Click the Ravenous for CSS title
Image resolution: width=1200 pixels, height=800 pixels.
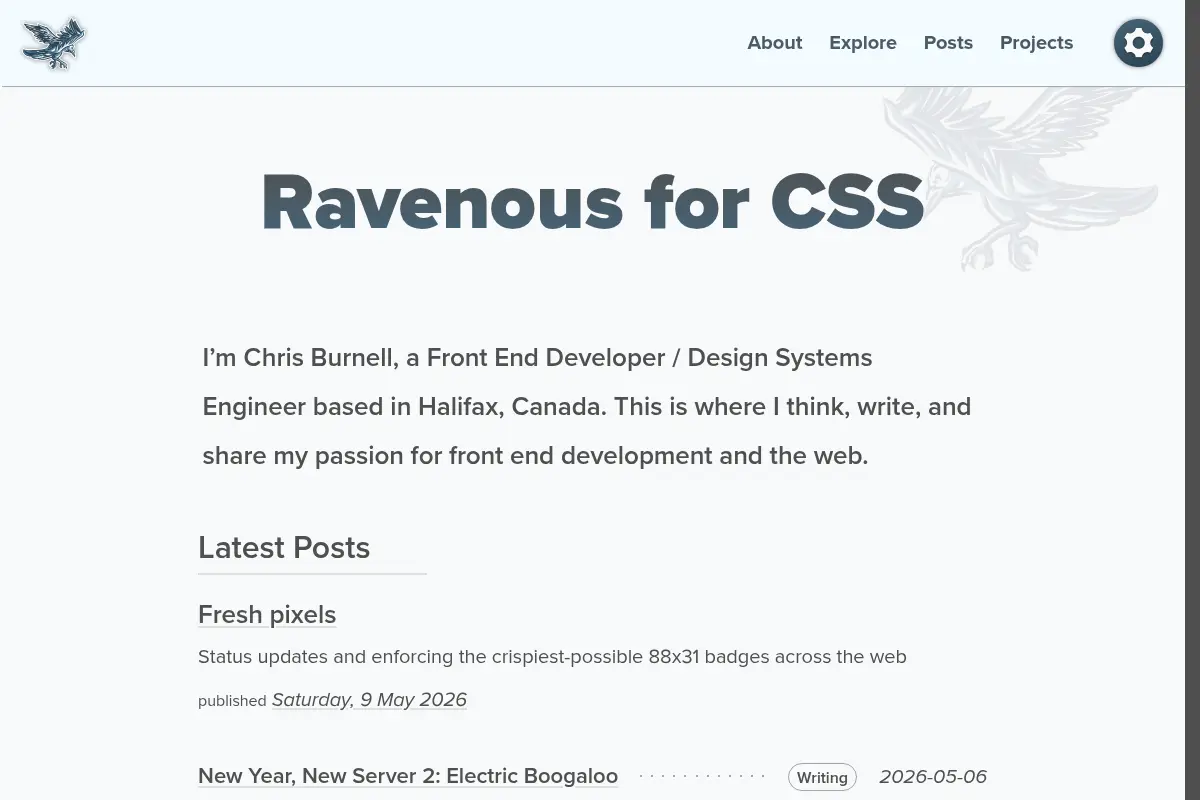click(x=592, y=202)
